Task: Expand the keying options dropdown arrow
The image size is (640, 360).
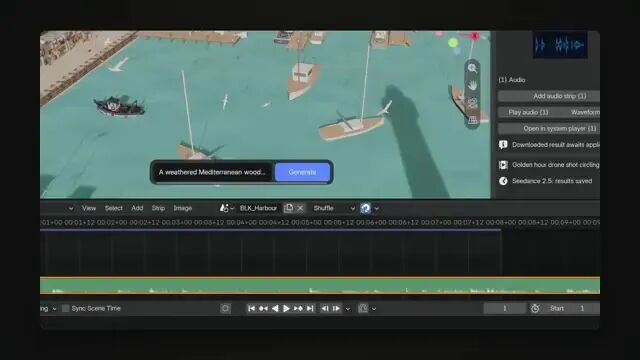Action: coord(374,309)
